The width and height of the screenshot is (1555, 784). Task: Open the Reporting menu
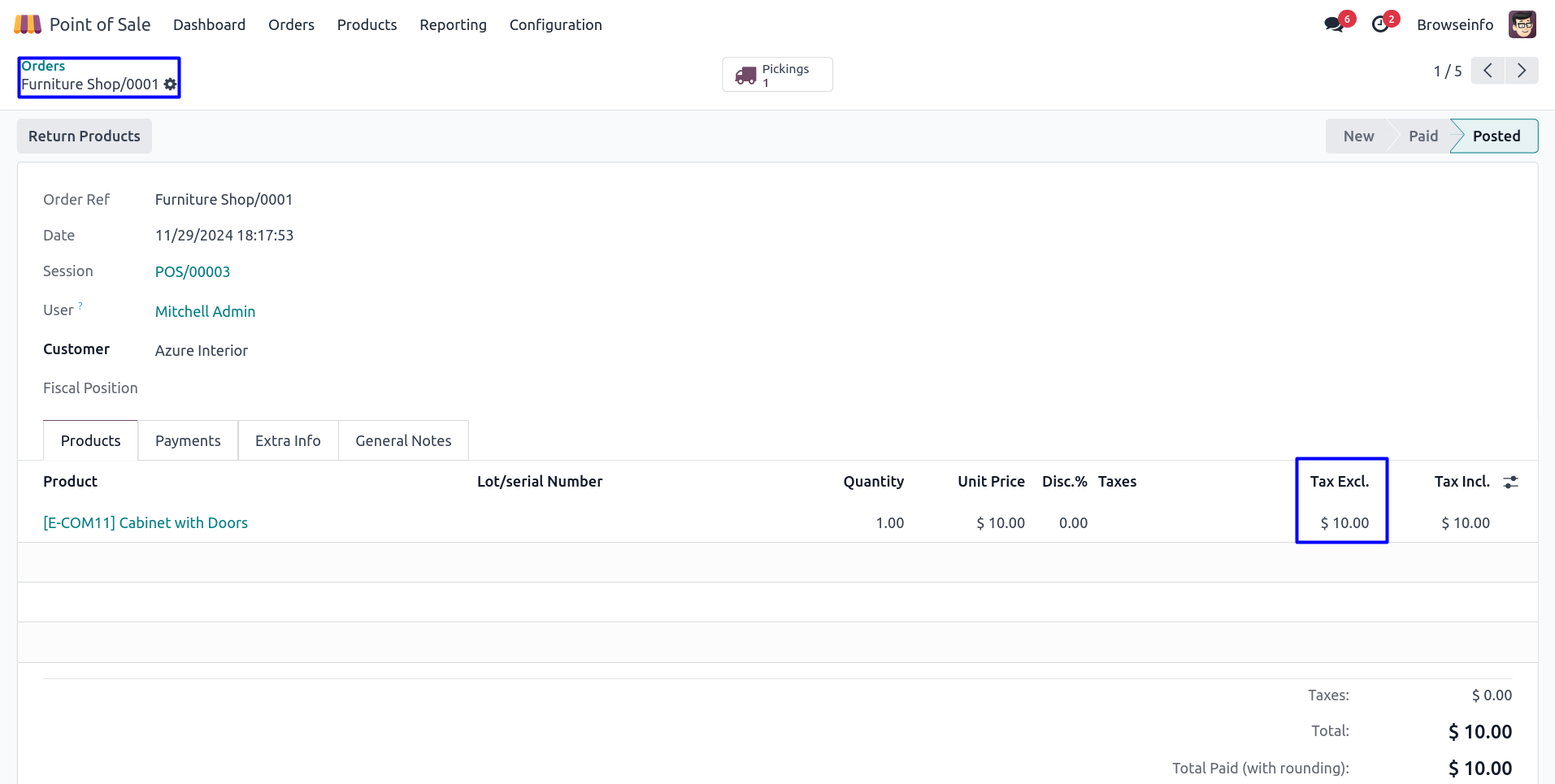(x=453, y=24)
